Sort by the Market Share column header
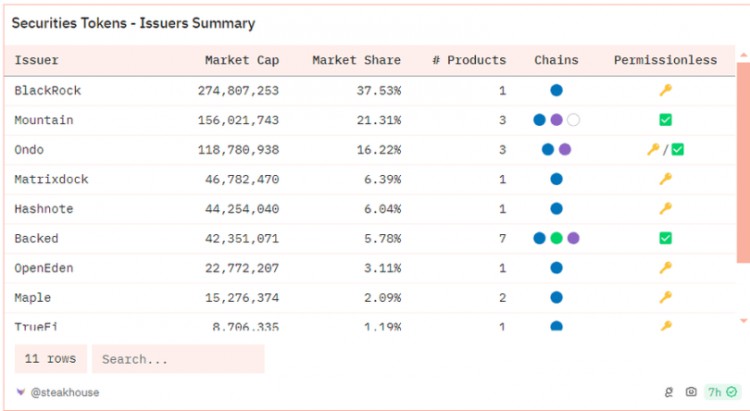This screenshot has width=750, height=411. (357, 60)
